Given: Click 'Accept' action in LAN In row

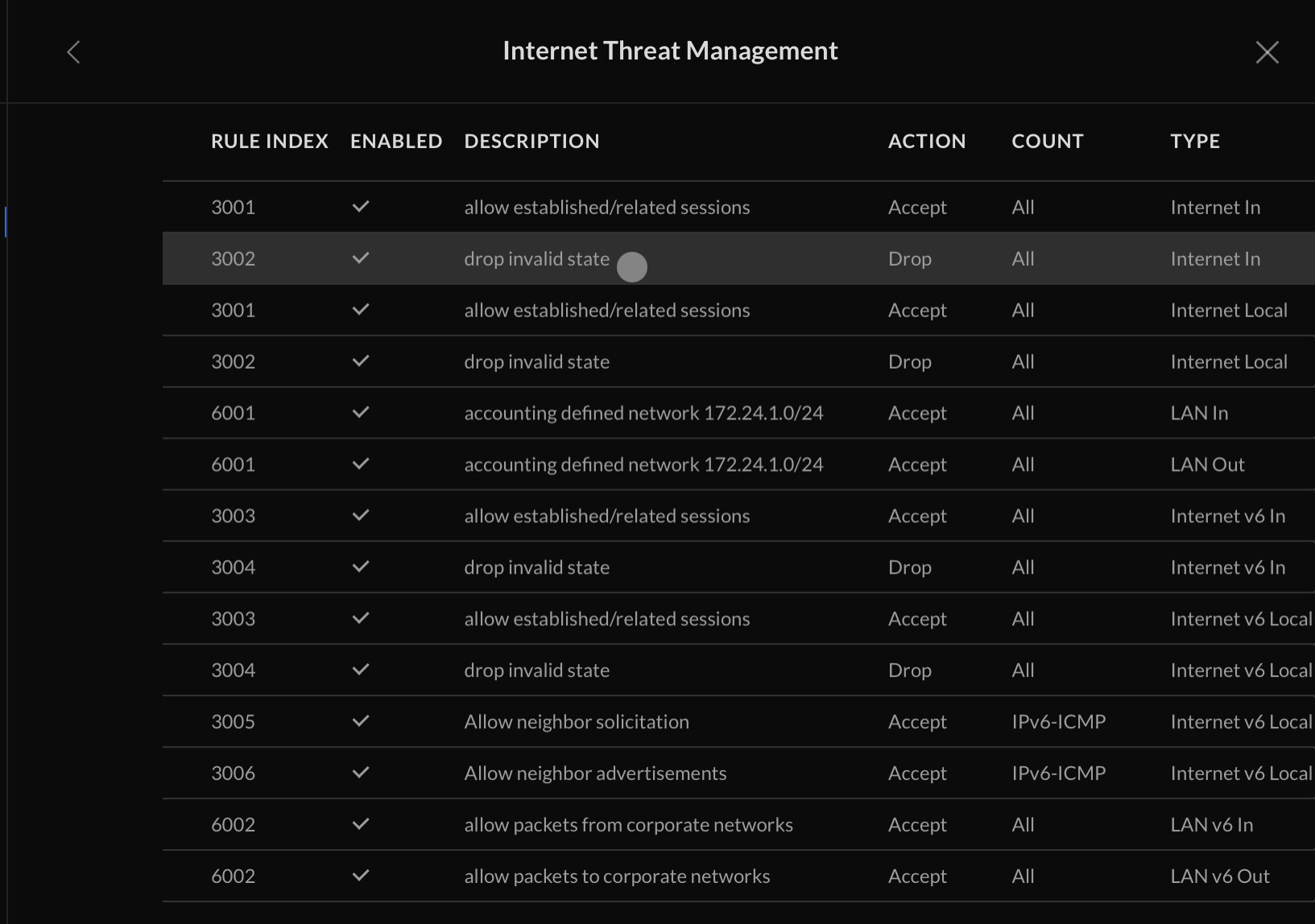Looking at the screenshot, I should pyautogui.click(x=917, y=413).
